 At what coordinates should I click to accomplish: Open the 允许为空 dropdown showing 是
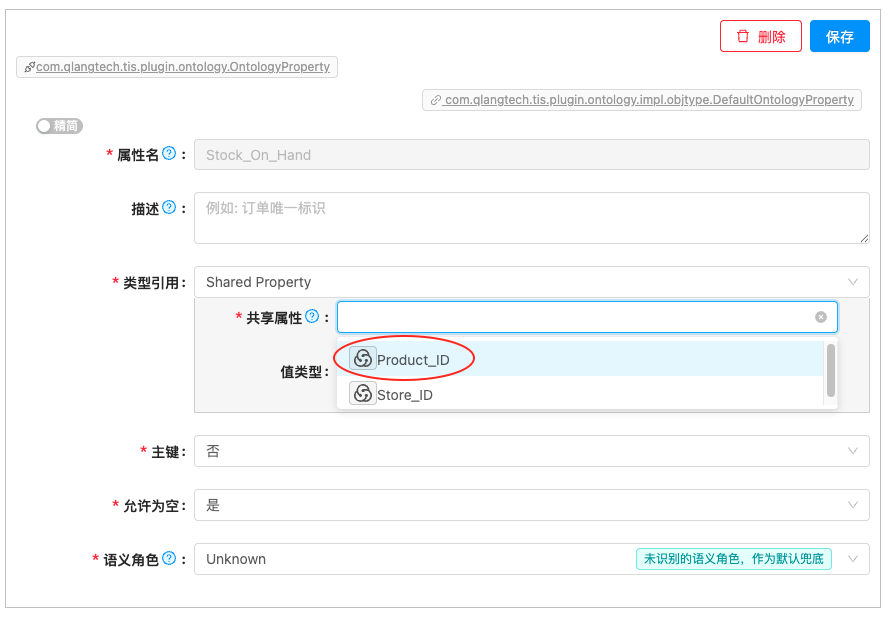click(532, 505)
